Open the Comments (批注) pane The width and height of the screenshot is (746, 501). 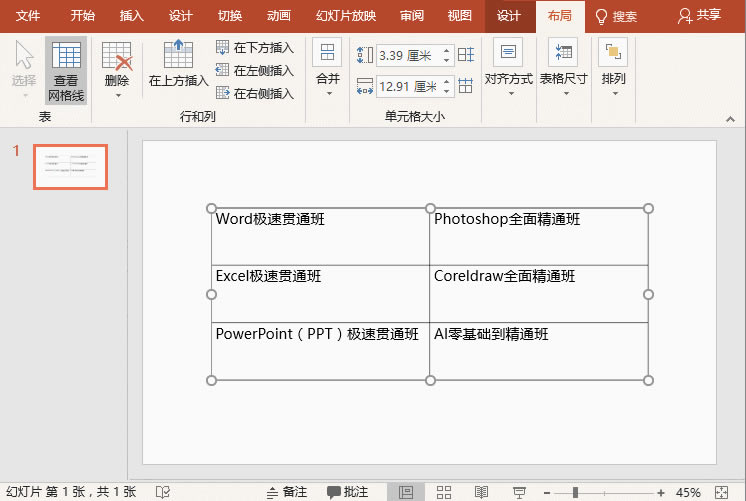click(x=348, y=492)
